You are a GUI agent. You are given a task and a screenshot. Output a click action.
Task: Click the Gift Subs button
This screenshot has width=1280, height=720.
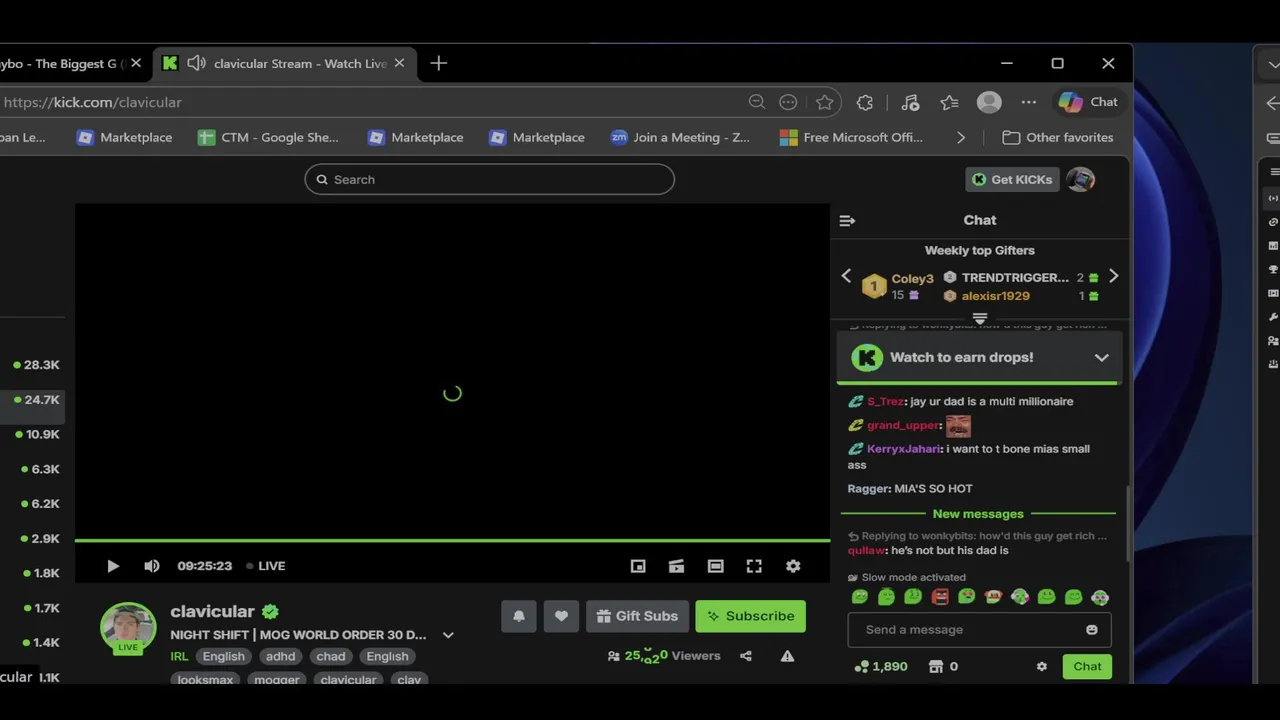637,616
